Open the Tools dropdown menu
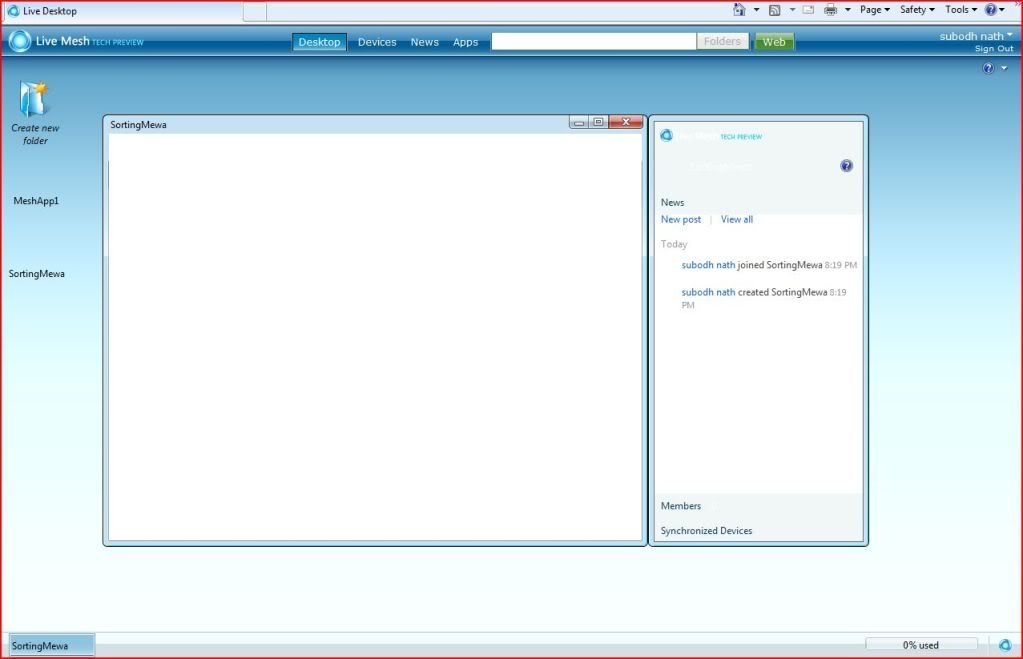 pyautogui.click(x=961, y=10)
